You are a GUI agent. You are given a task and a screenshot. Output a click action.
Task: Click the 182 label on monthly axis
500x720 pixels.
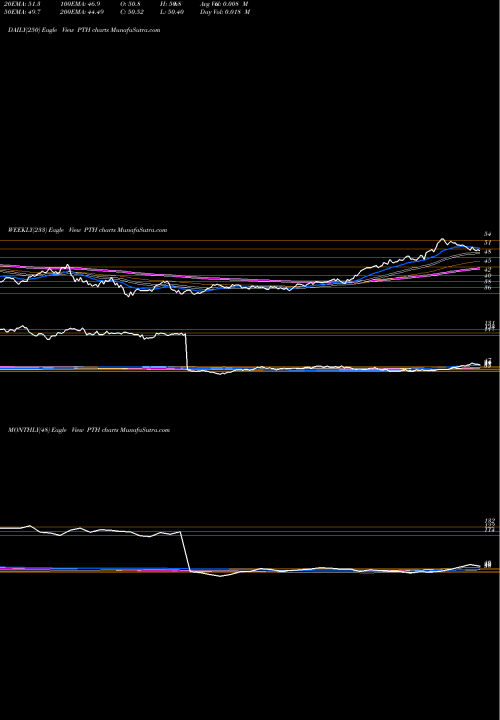489,521
